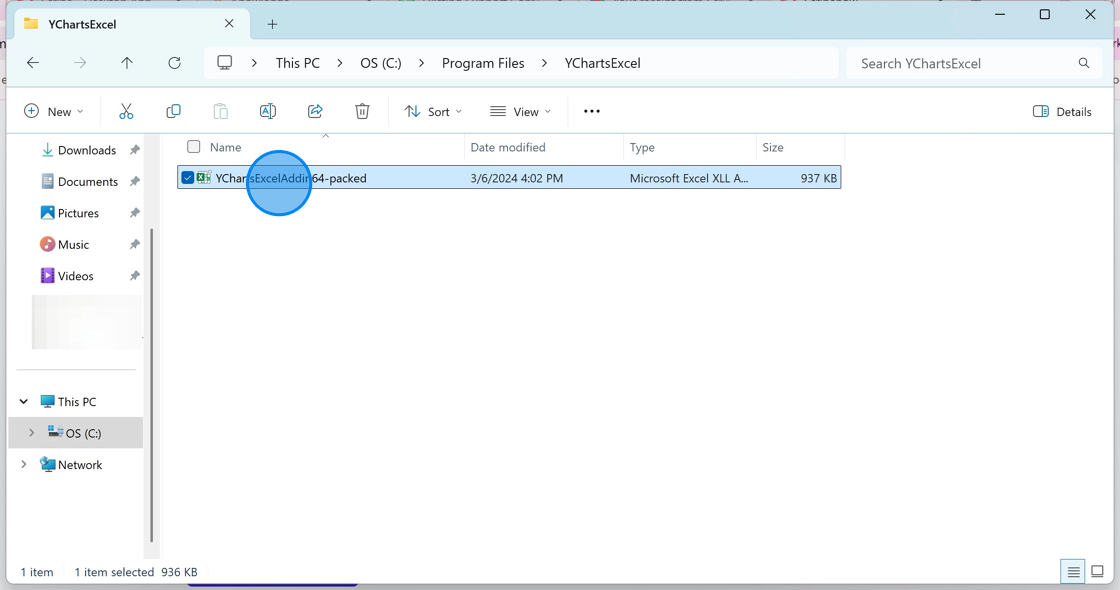Open the New dropdown menu
This screenshot has width=1120, height=590.
tap(54, 111)
